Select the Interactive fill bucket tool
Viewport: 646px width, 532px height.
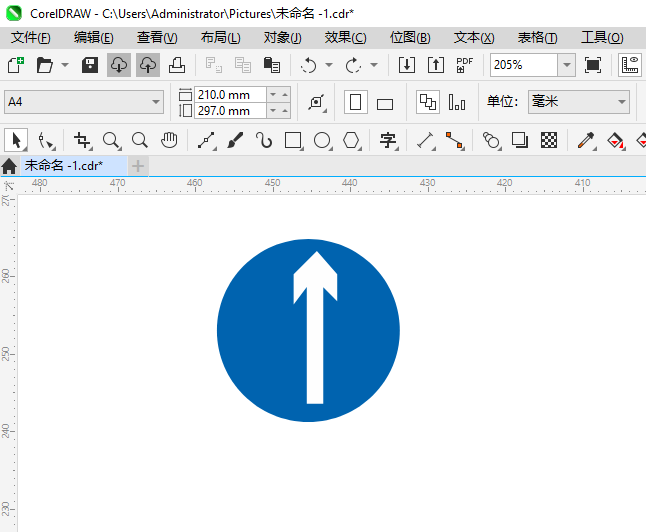(x=616, y=141)
